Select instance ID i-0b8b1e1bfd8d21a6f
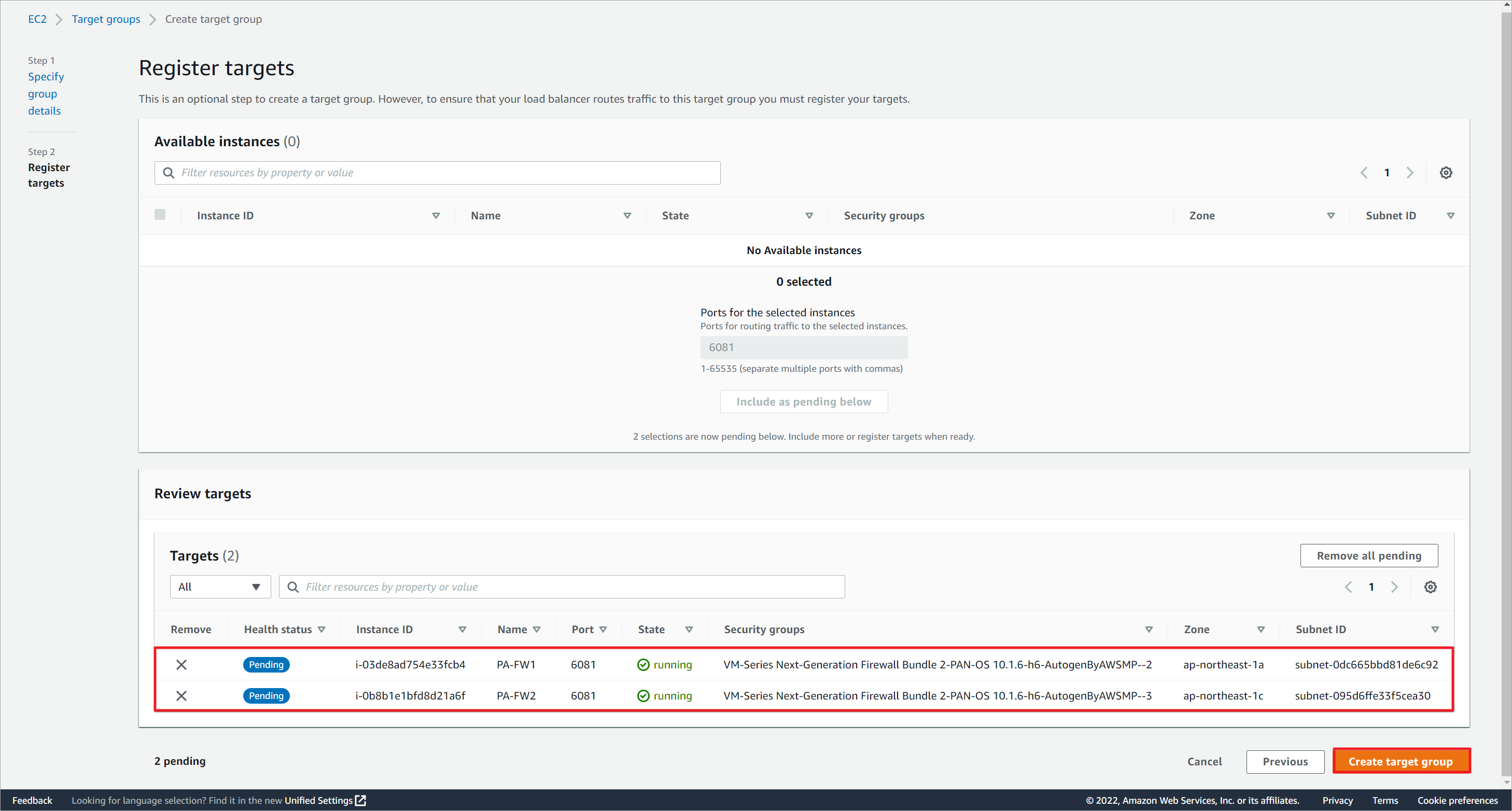This screenshot has height=811, width=1512. (410, 695)
